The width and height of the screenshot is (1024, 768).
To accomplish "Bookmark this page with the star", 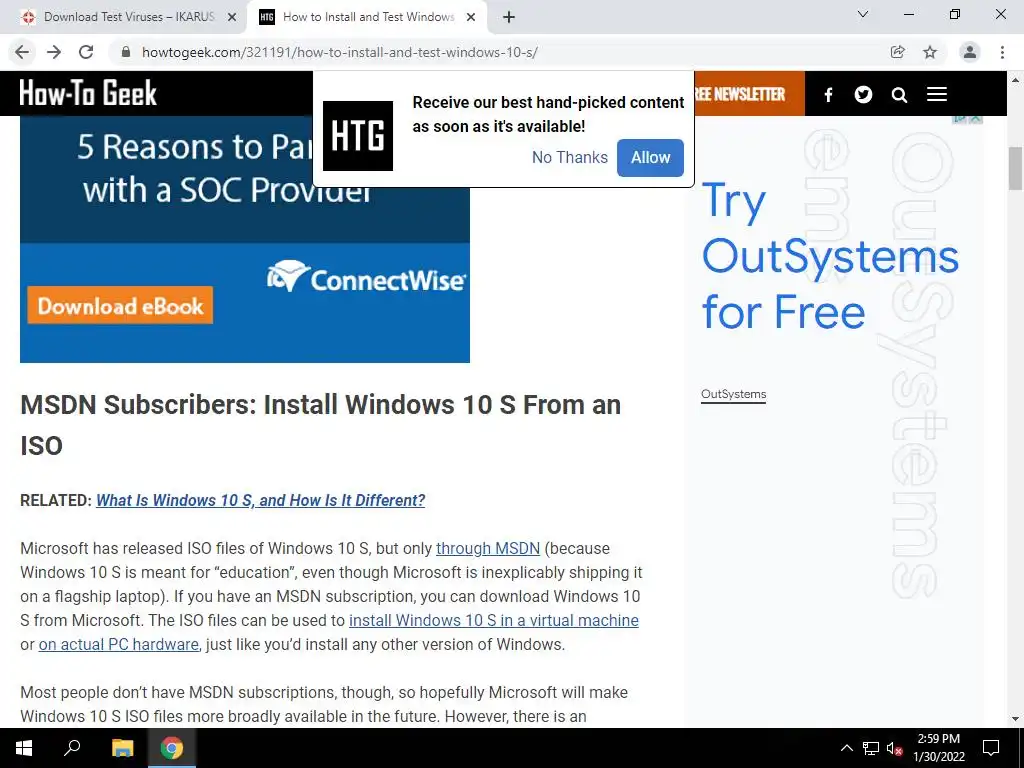I will pyautogui.click(x=930, y=52).
